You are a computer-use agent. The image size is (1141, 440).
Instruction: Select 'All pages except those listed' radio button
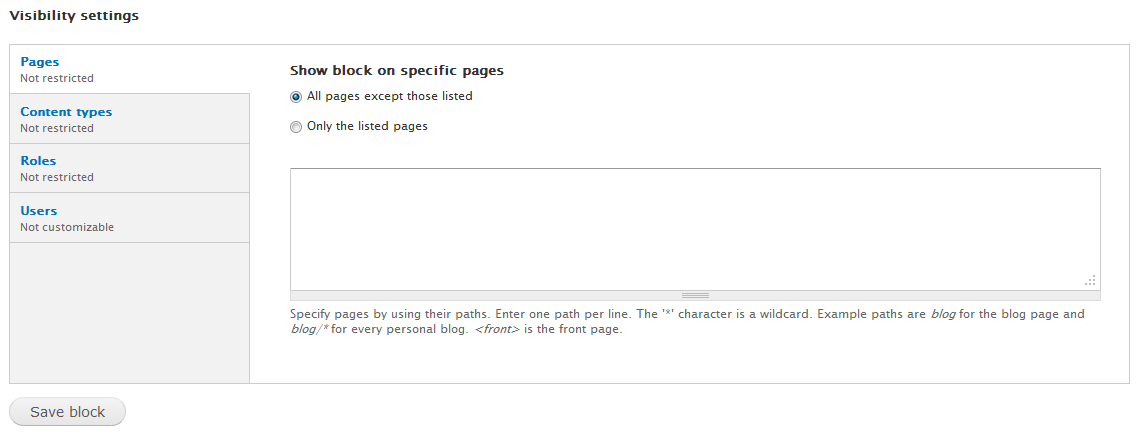point(295,97)
